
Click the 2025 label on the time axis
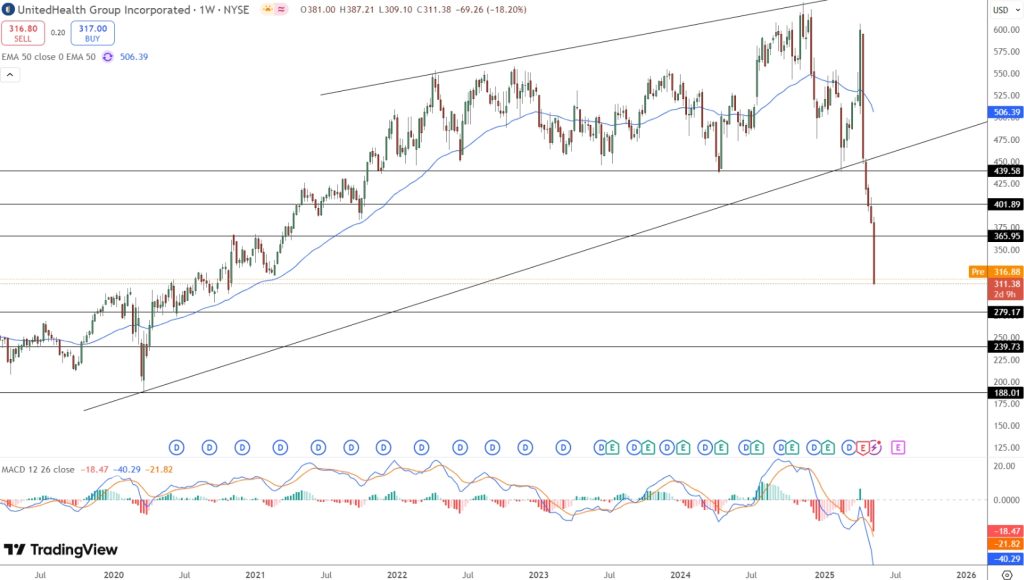pyautogui.click(x=824, y=575)
